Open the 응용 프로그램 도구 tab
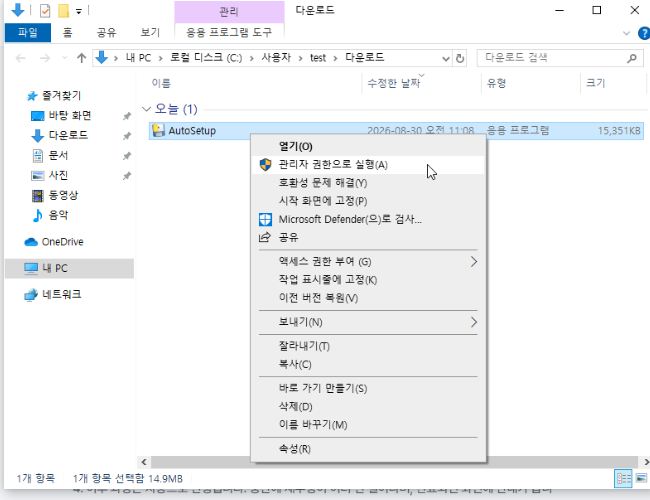This screenshot has width=650, height=500. [229, 32]
